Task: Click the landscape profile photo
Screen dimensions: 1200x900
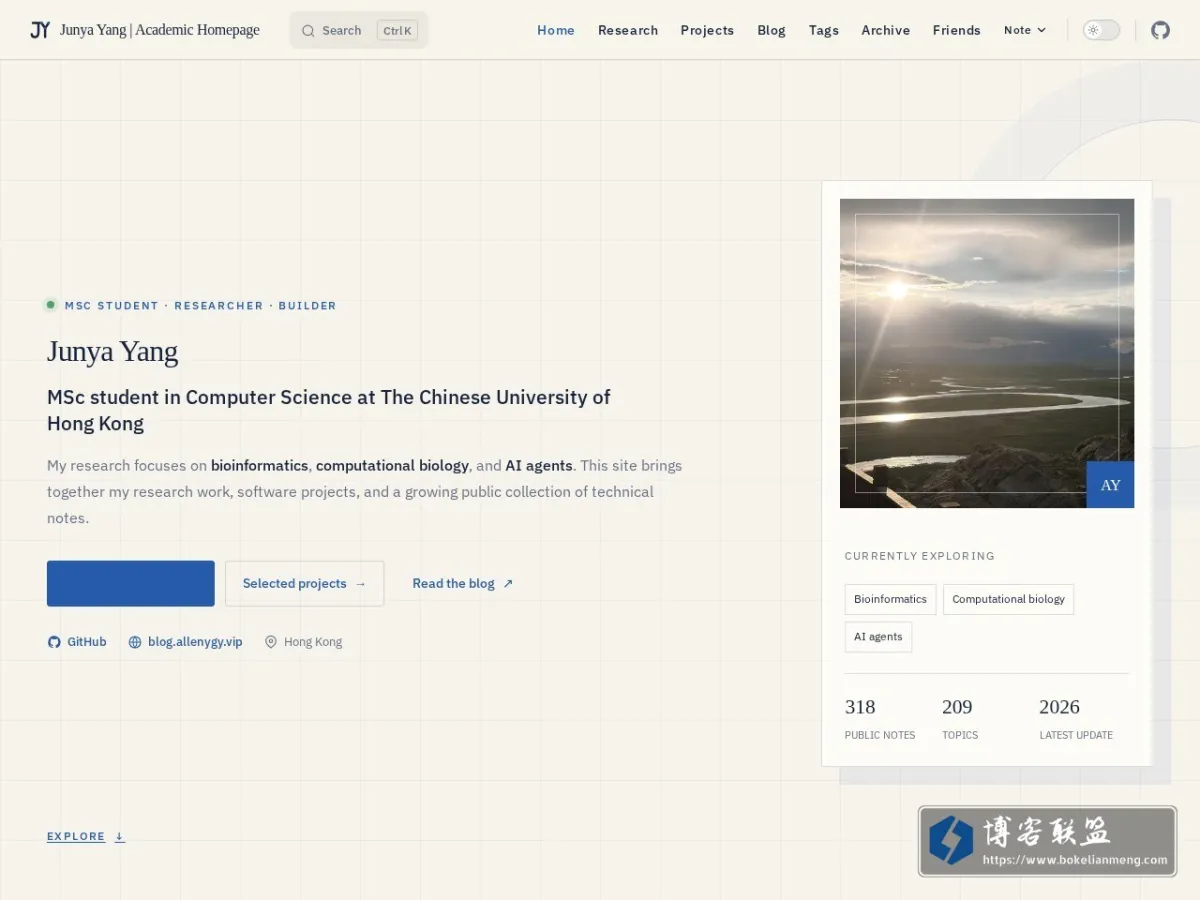Action: [987, 353]
